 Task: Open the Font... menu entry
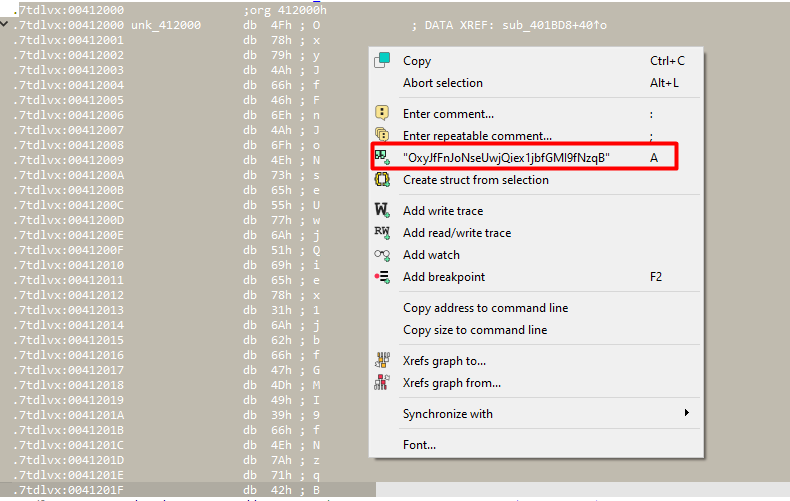[419, 445]
